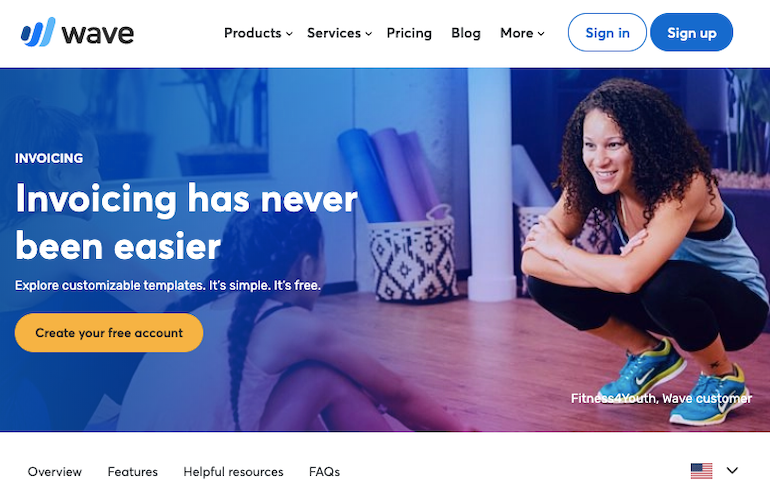Expand the Products dropdown chevron
The height and width of the screenshot is (487, 770).
[289, 34]
